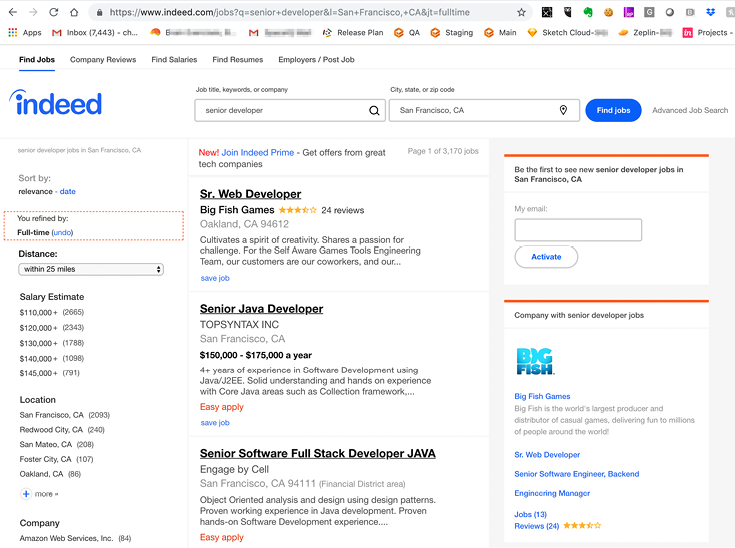Switch to Find Salaries tab
This screenshot has width=735, height=548.
pyautogui.click(x=174, y=60)
